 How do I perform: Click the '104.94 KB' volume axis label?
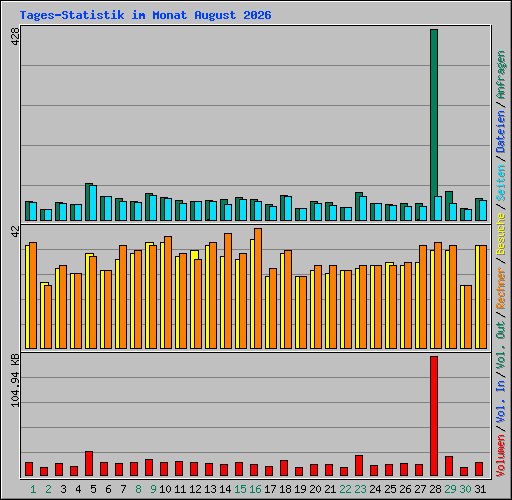click(15, 380)
